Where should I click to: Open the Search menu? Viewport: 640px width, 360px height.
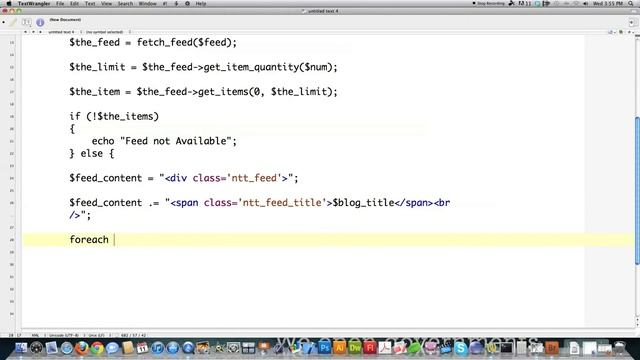coord(125,3)
